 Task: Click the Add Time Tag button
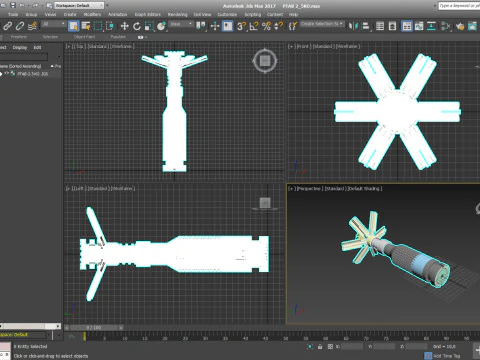click(443, 356)
